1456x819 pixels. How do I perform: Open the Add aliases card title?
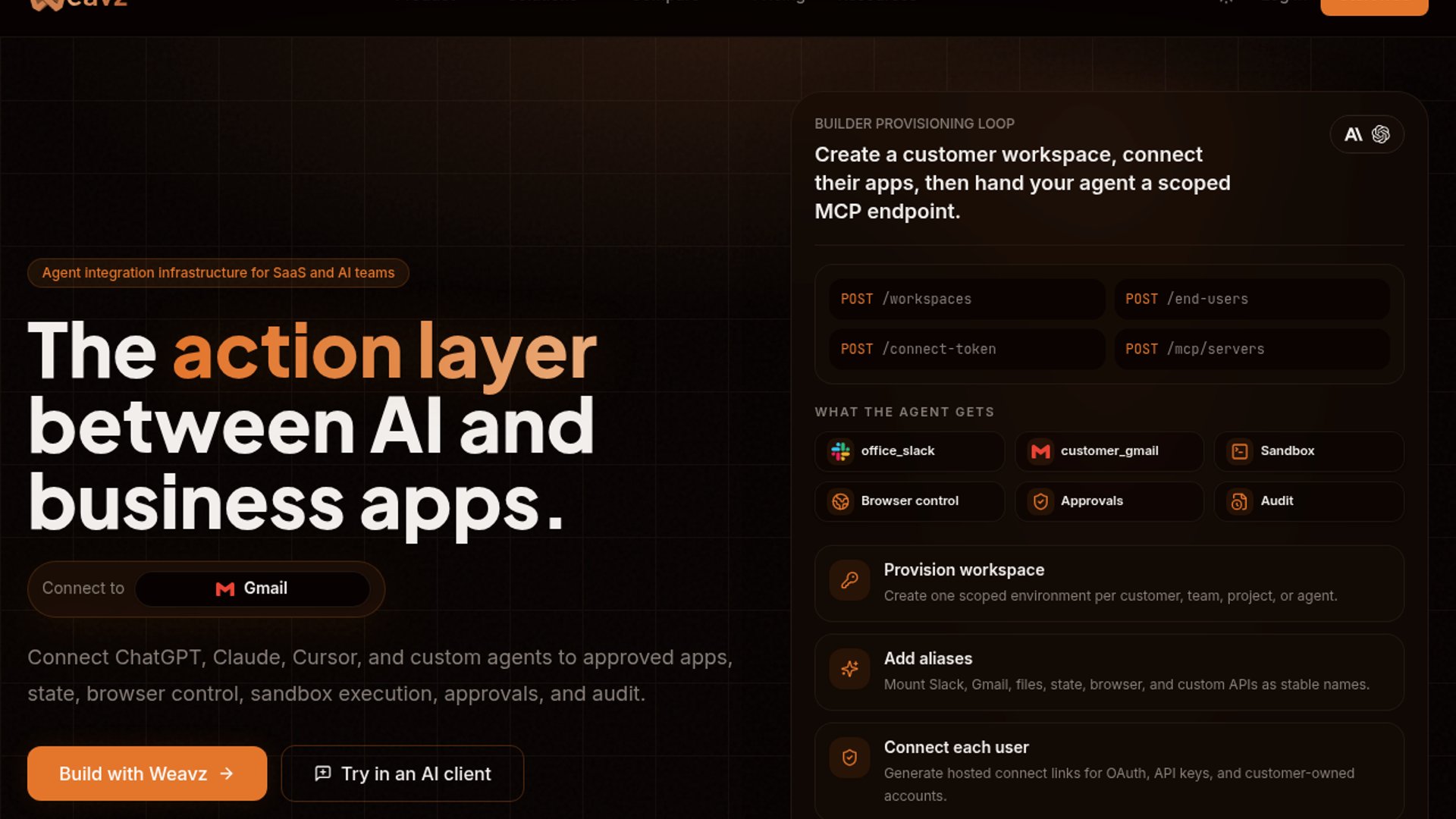928,659
